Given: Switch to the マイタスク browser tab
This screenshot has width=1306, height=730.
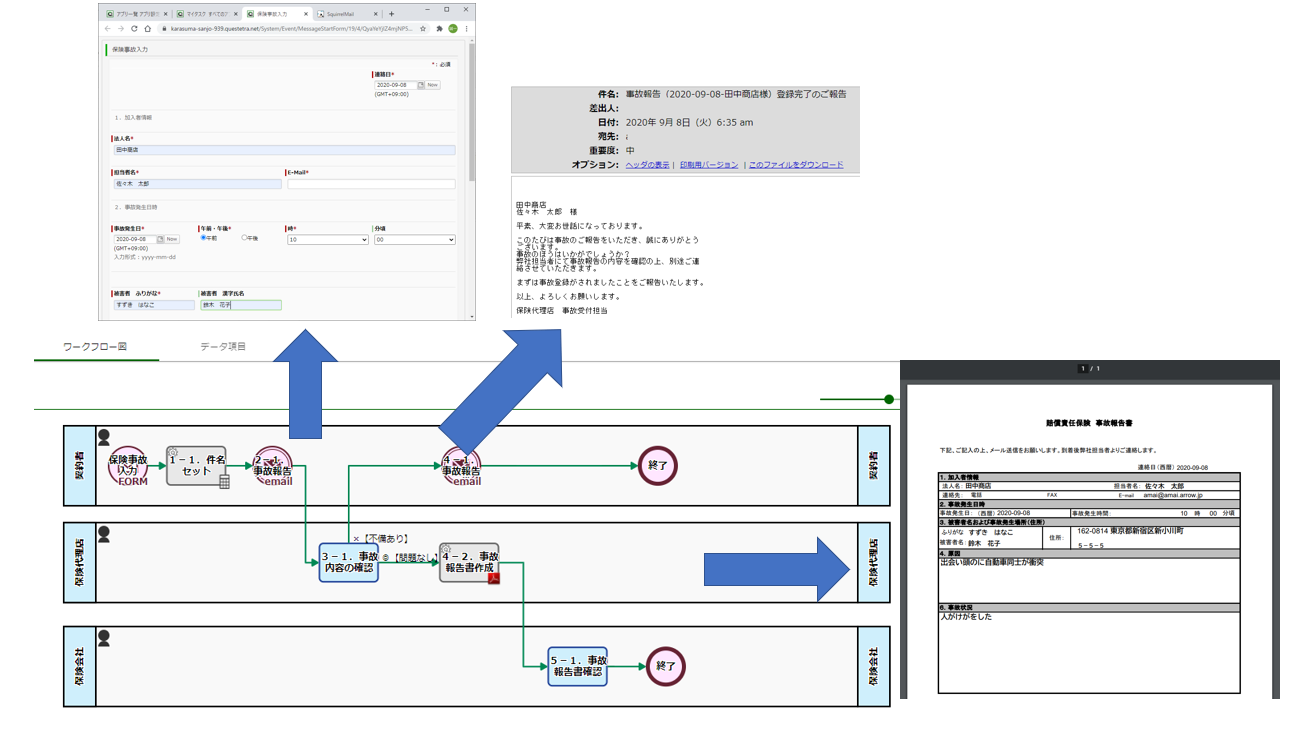Looking at the screenshot, I should point(205,15).
